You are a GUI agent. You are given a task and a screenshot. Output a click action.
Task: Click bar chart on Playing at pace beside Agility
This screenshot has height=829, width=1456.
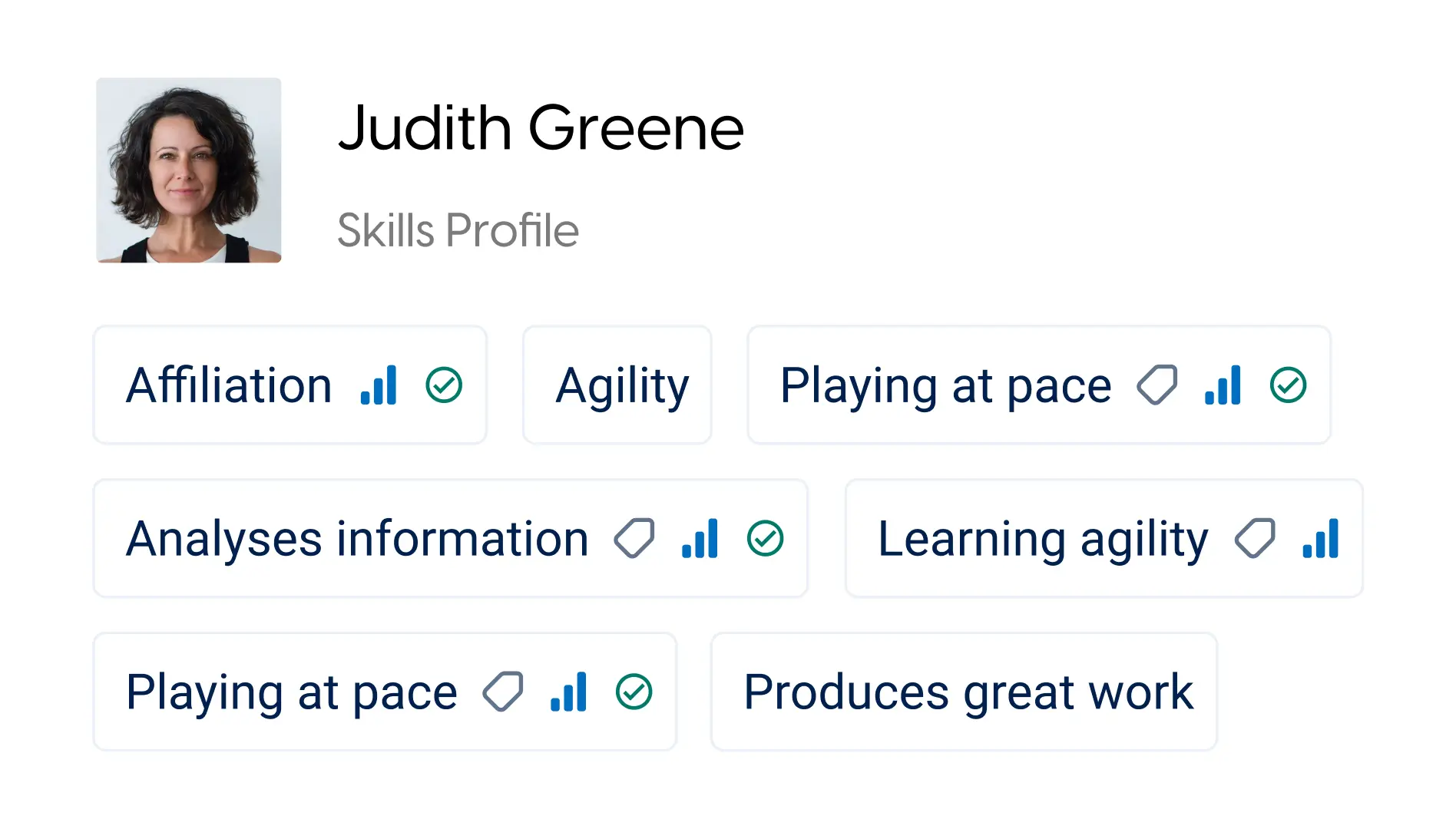pyautogui.click(x=1223, y=385)
